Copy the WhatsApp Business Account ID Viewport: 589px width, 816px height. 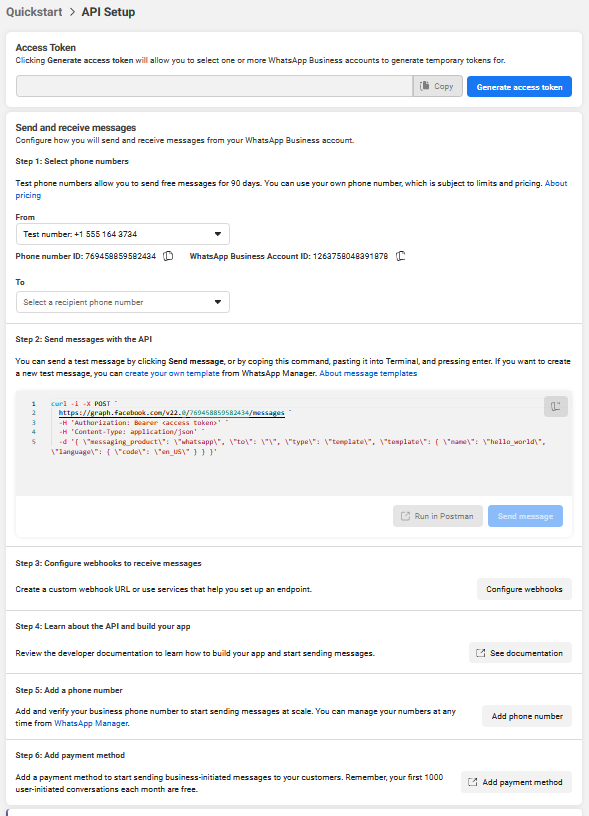point(400,256)
